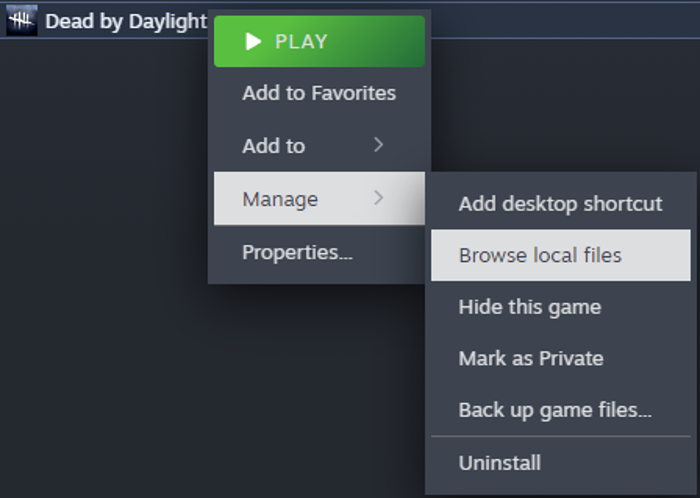Select Mark as Private
The width and height of the screenshot is (700, 498).
point(561,358)
